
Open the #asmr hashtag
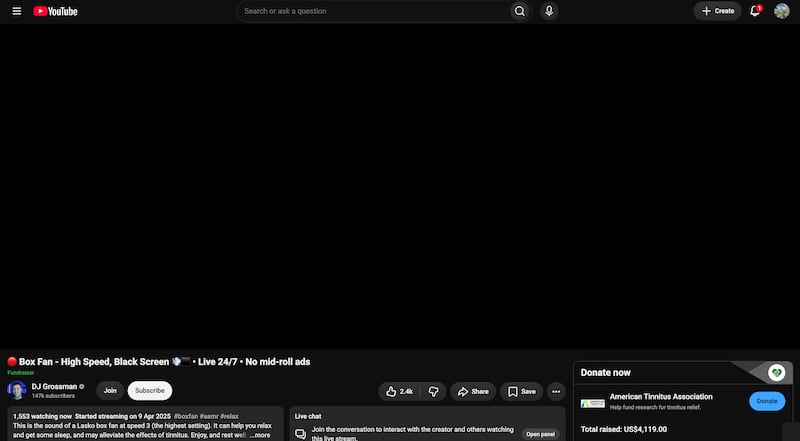point(209,416)
